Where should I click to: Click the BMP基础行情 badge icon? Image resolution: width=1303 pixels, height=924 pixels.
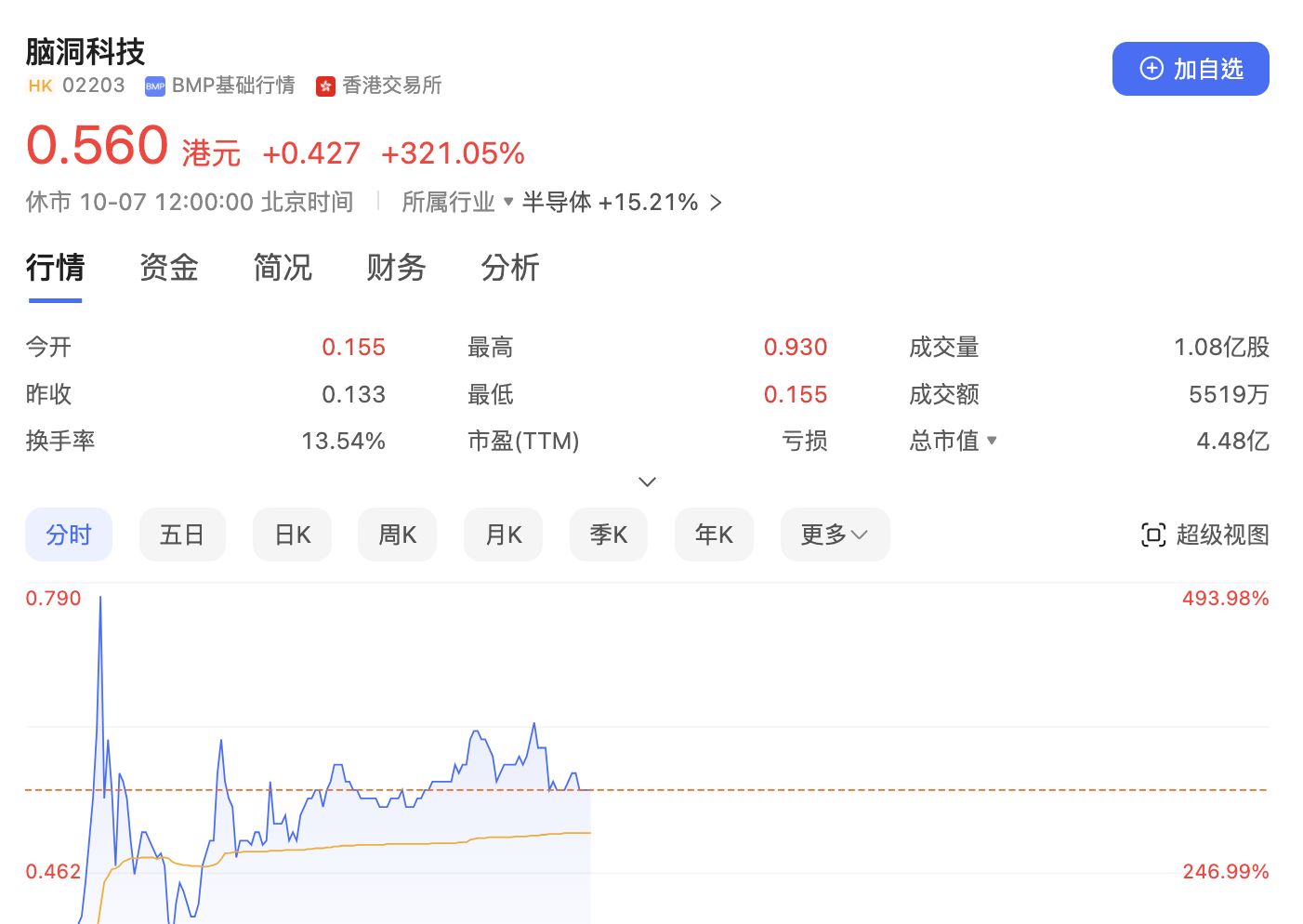click(x=155, y=86)
